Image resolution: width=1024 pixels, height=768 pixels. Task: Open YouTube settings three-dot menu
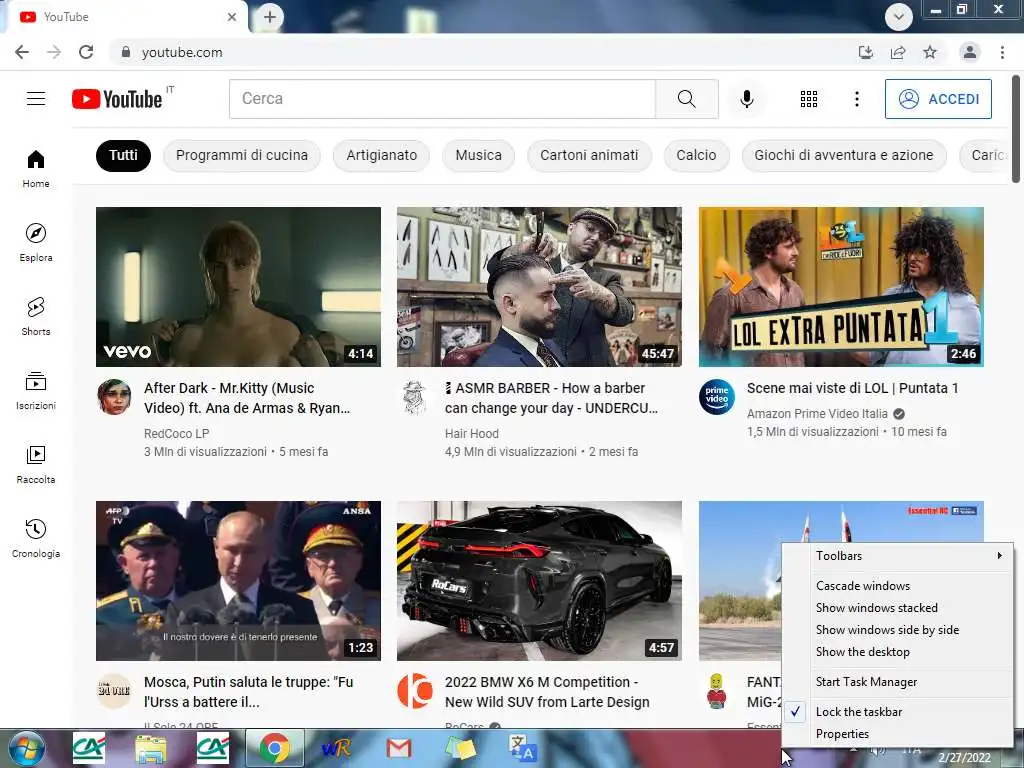tap(857, 99)
